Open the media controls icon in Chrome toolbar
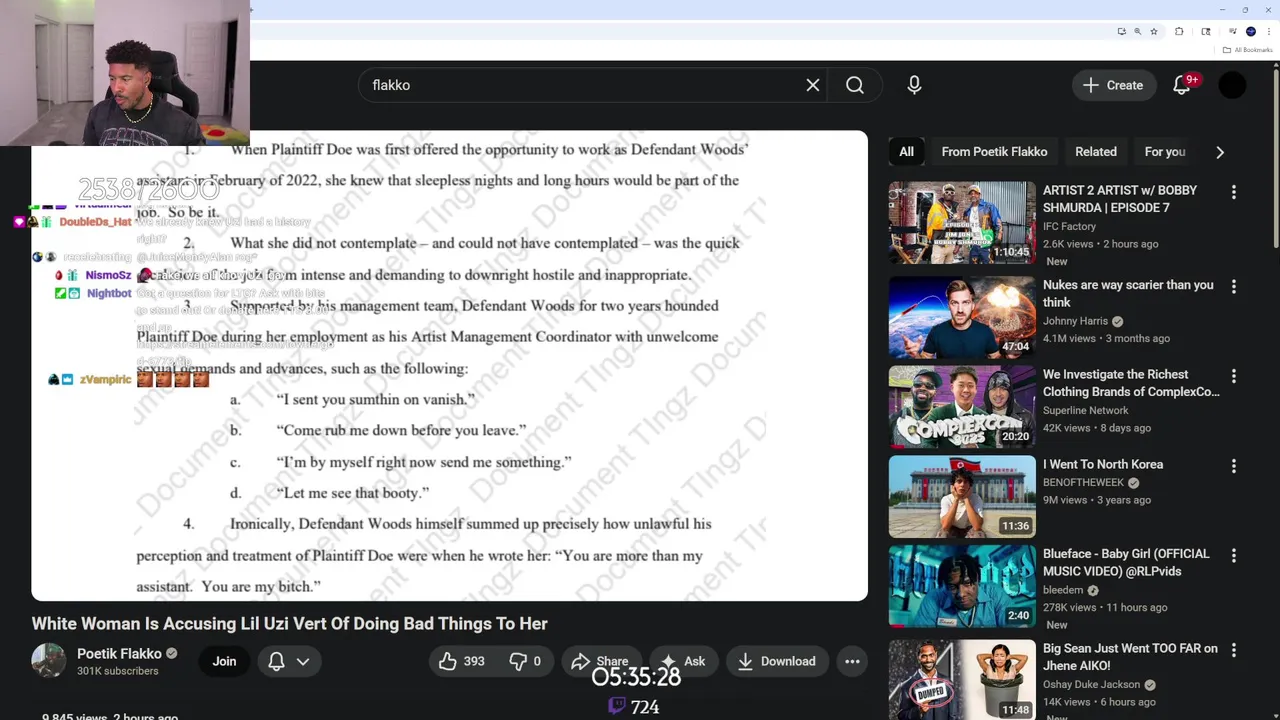Image resolution: width=1280 pixels, height=720 pixels. 1232,31
